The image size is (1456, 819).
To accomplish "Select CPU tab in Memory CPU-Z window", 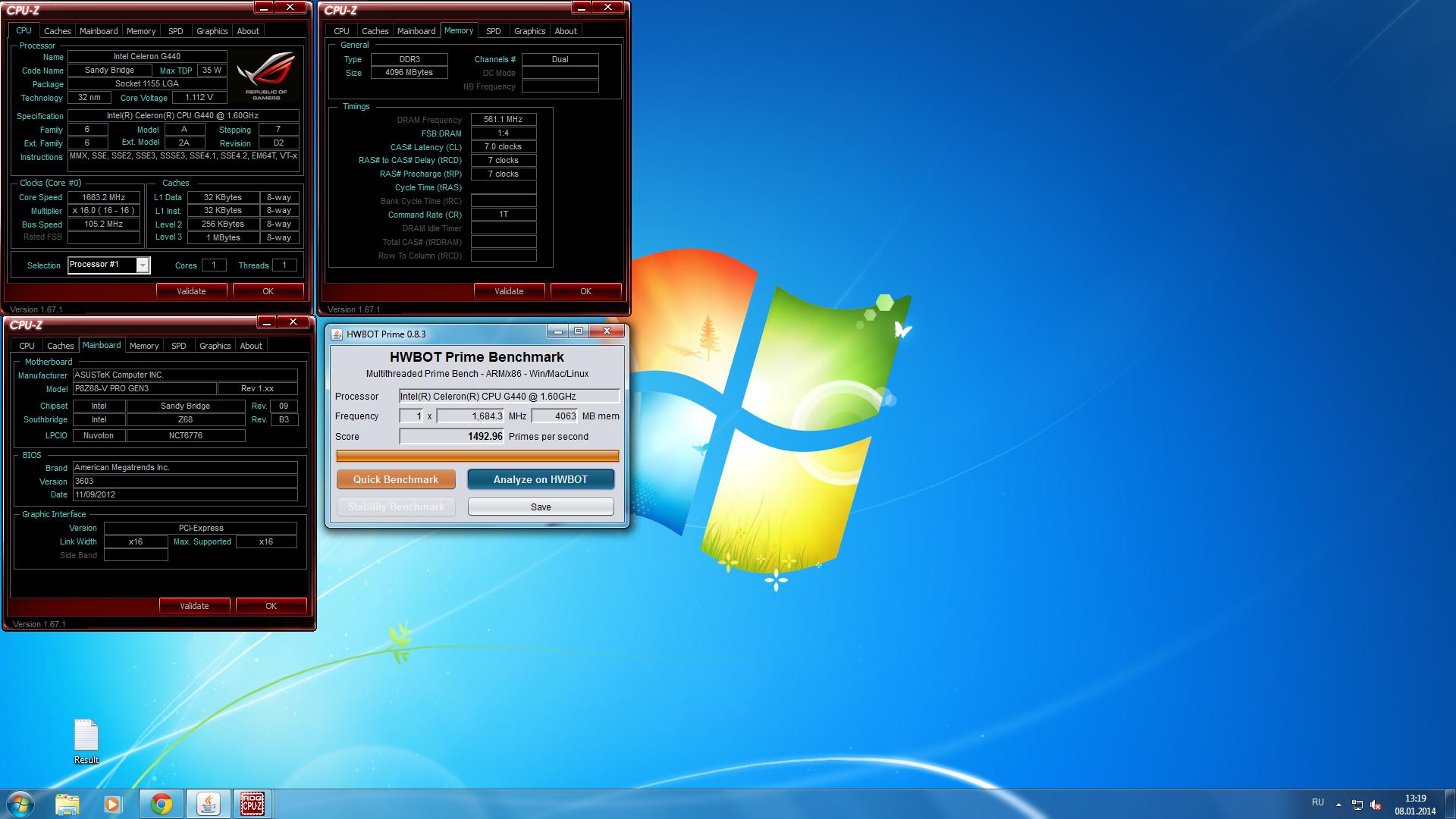I will click(341, 31).
